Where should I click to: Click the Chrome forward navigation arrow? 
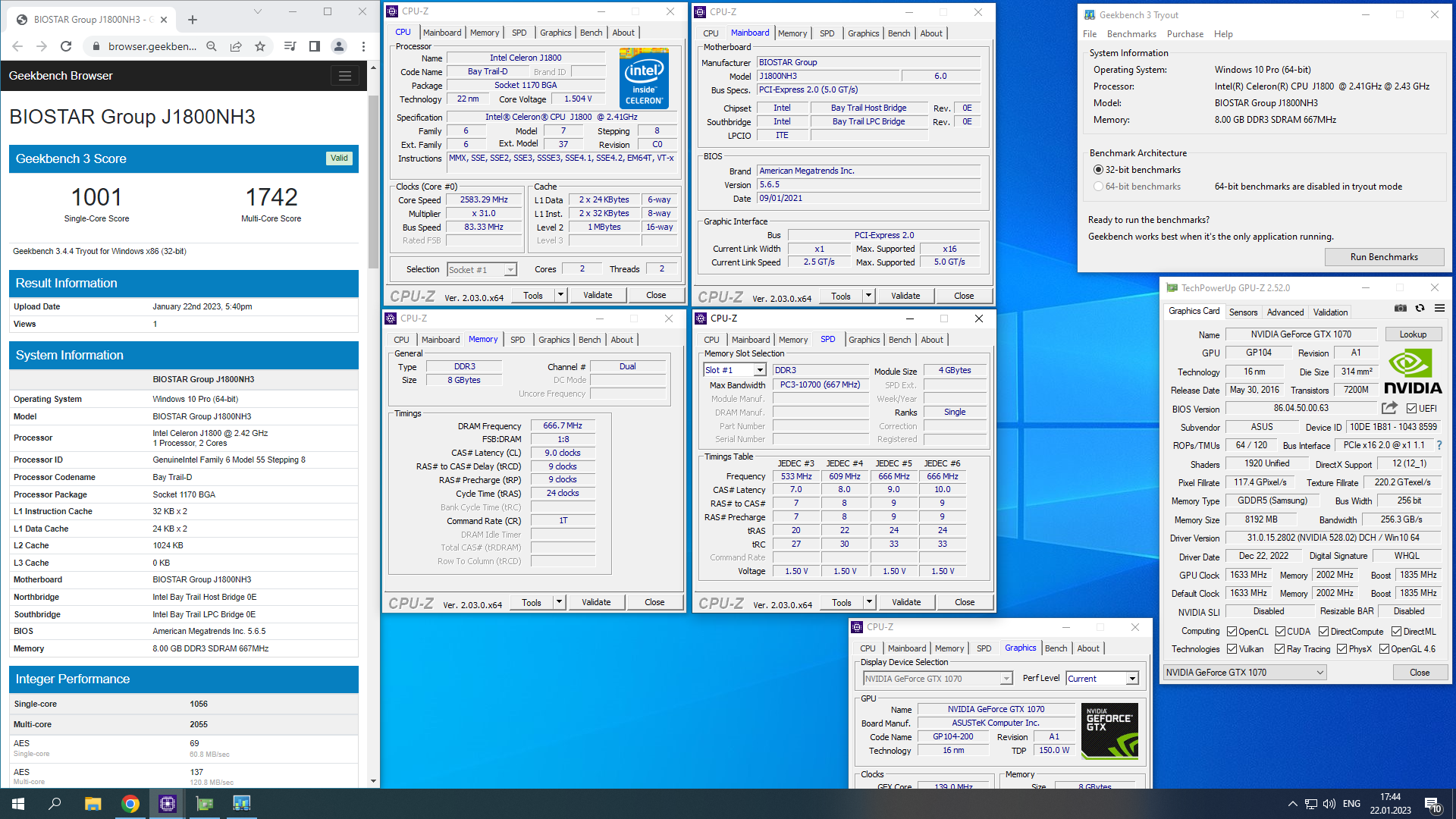click(42, 46)
